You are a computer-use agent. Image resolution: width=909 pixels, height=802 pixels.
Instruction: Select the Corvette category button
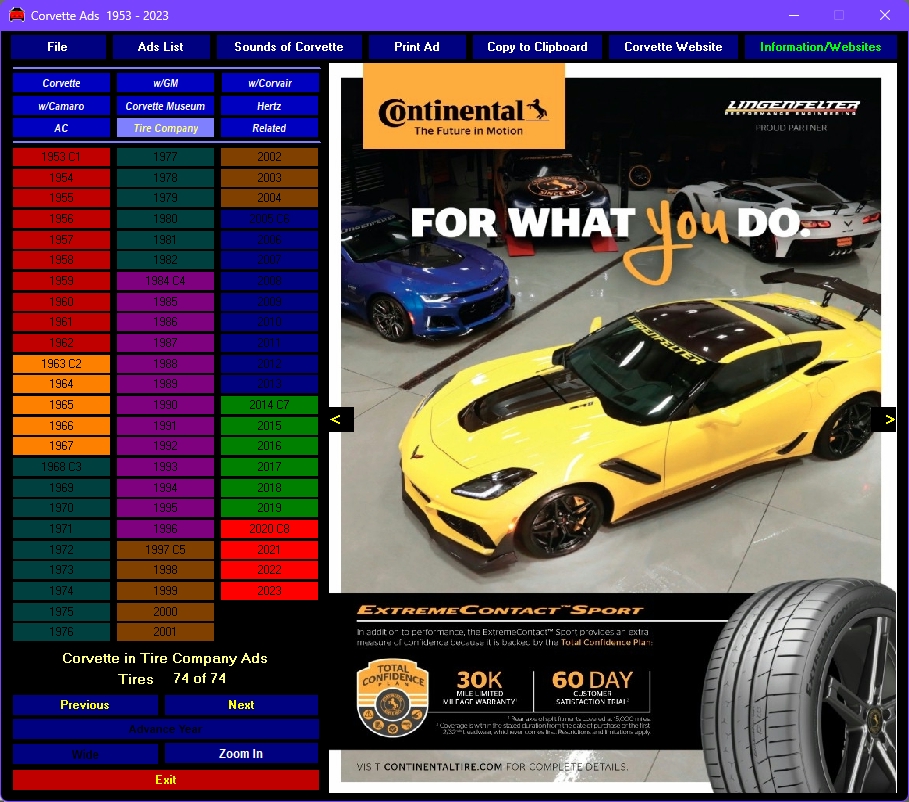[61, 83]
